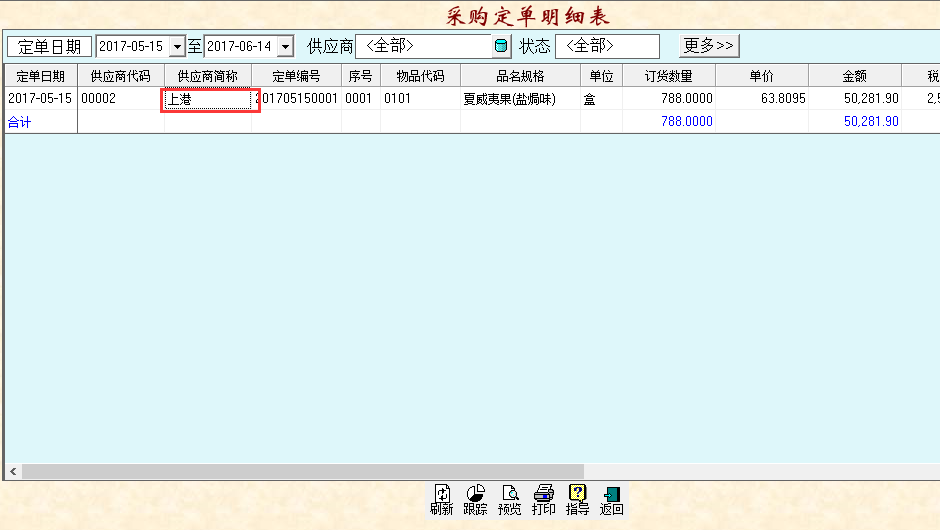Click the 返回 return icon
Image resolution: width=940 pixels, height=530 pixels.
click(x=611, y=500)
